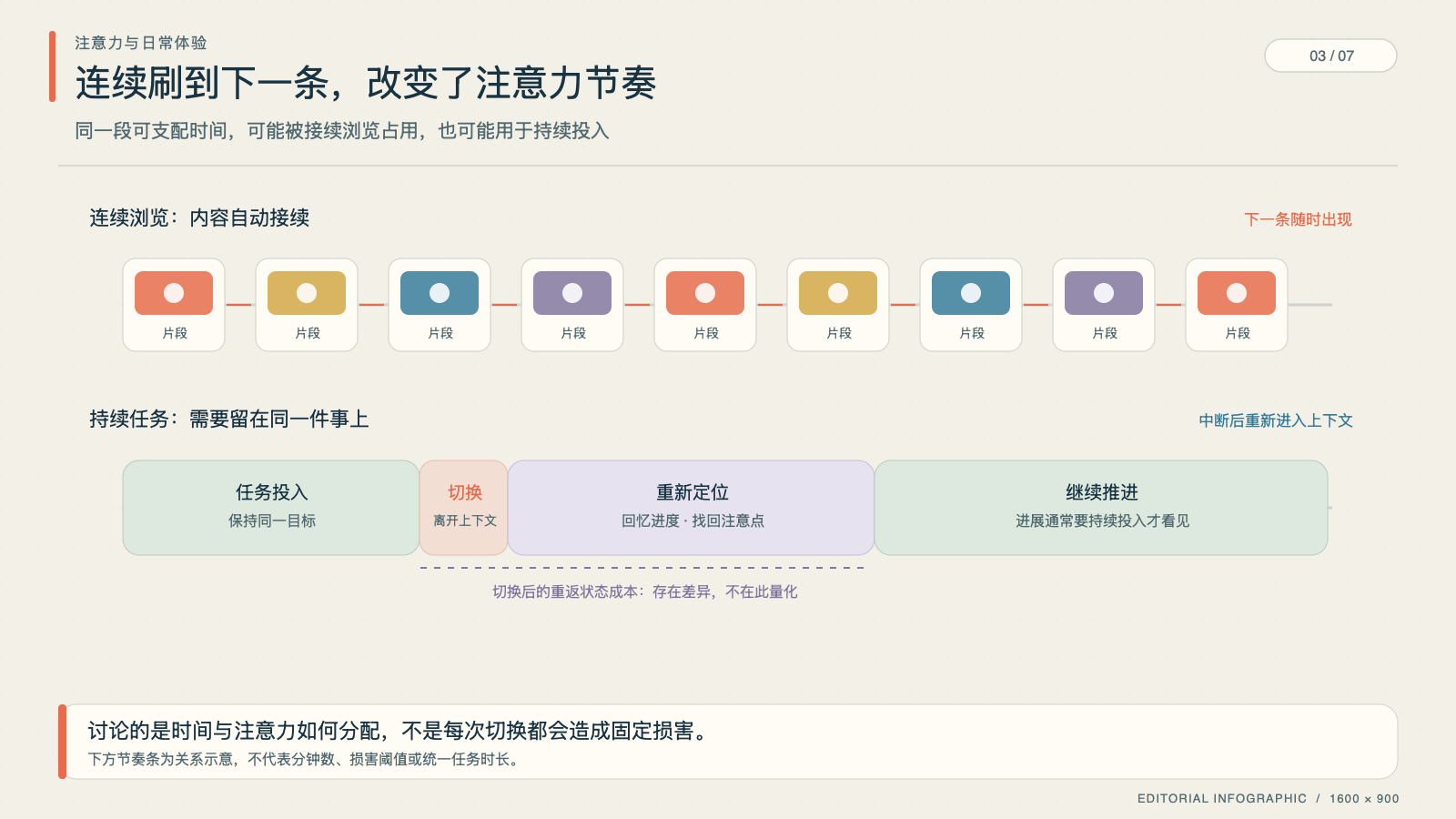This screenshot has height=819, width=1456.
Task: Click the caption 切换后的重返状态成本
Action: coord(645,591)
